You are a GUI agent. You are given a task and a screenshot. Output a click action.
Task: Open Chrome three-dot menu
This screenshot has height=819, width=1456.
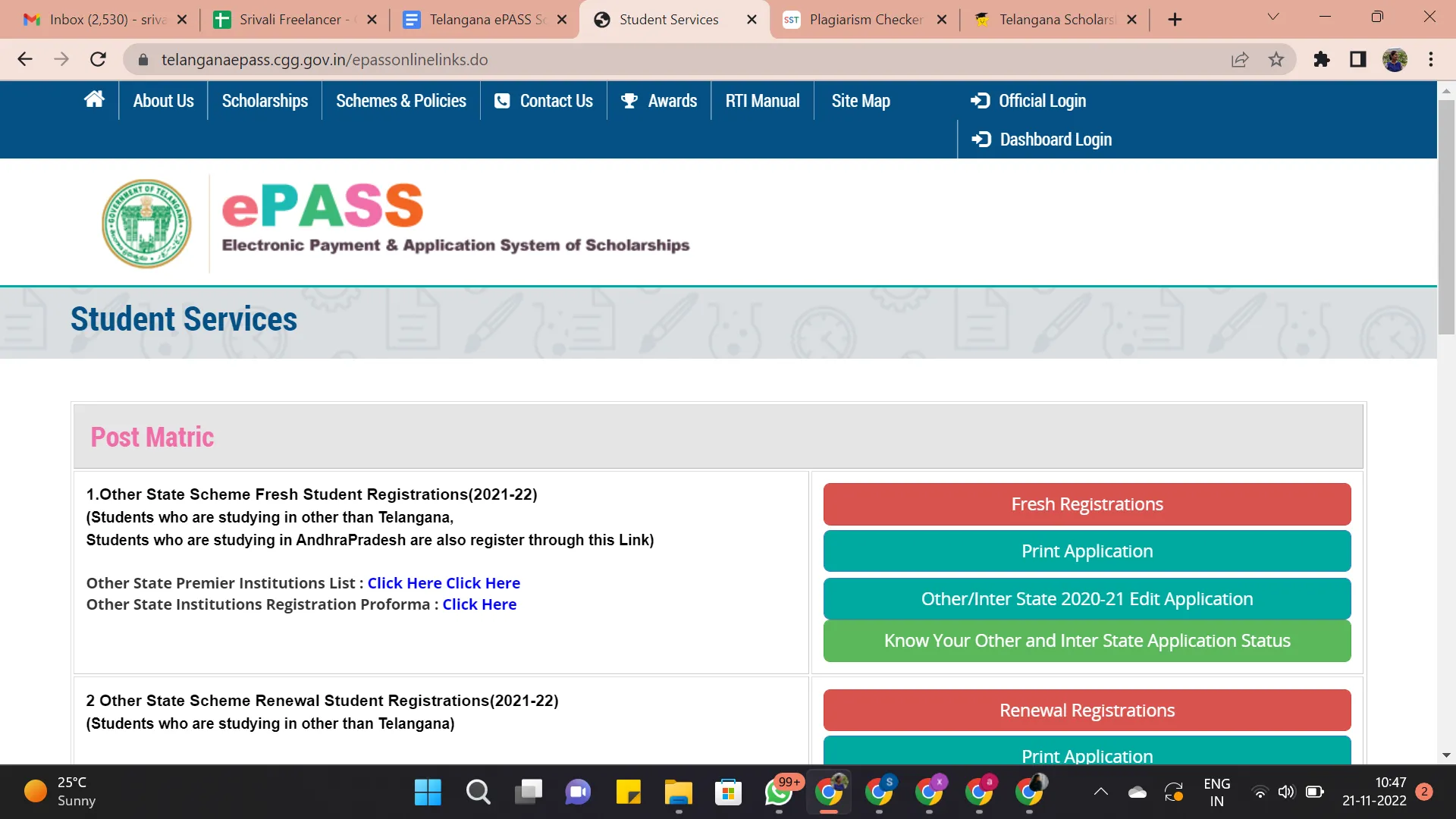[1431, 59]
